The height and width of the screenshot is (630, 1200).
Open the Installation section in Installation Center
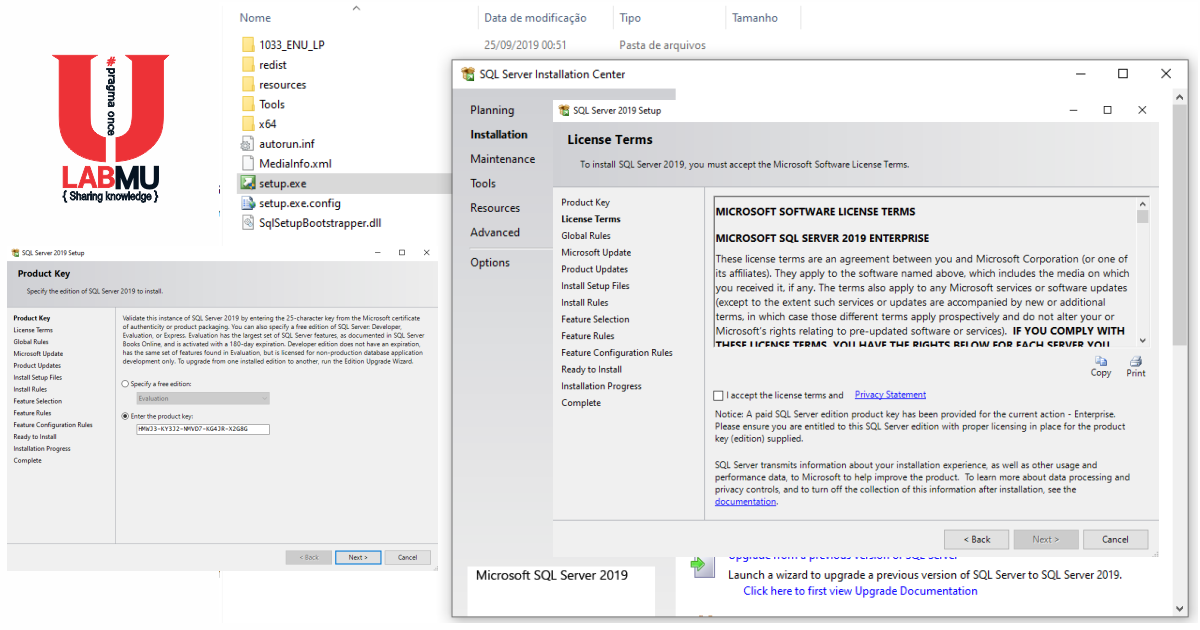point(499,134)
